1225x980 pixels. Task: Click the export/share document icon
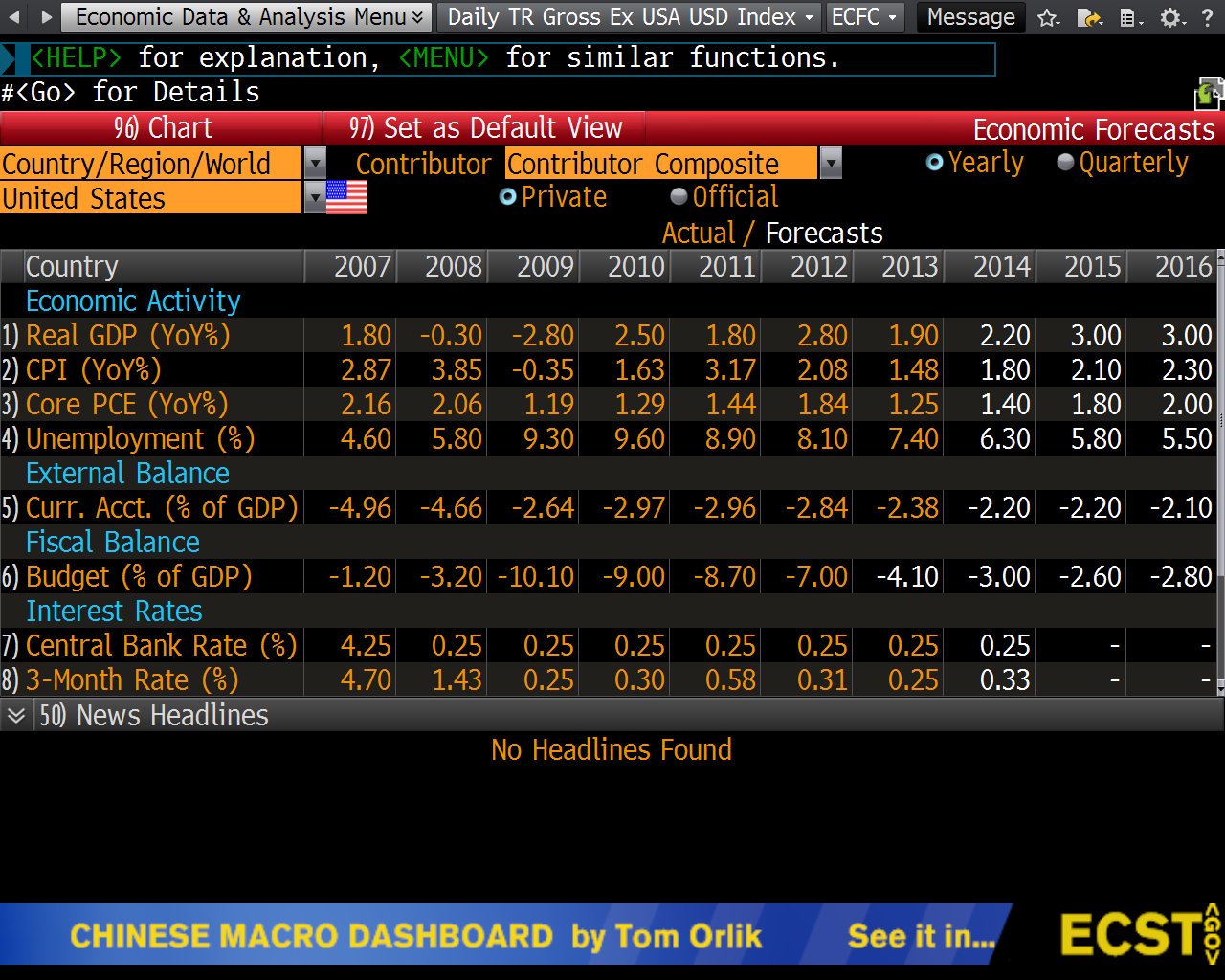1090,17
